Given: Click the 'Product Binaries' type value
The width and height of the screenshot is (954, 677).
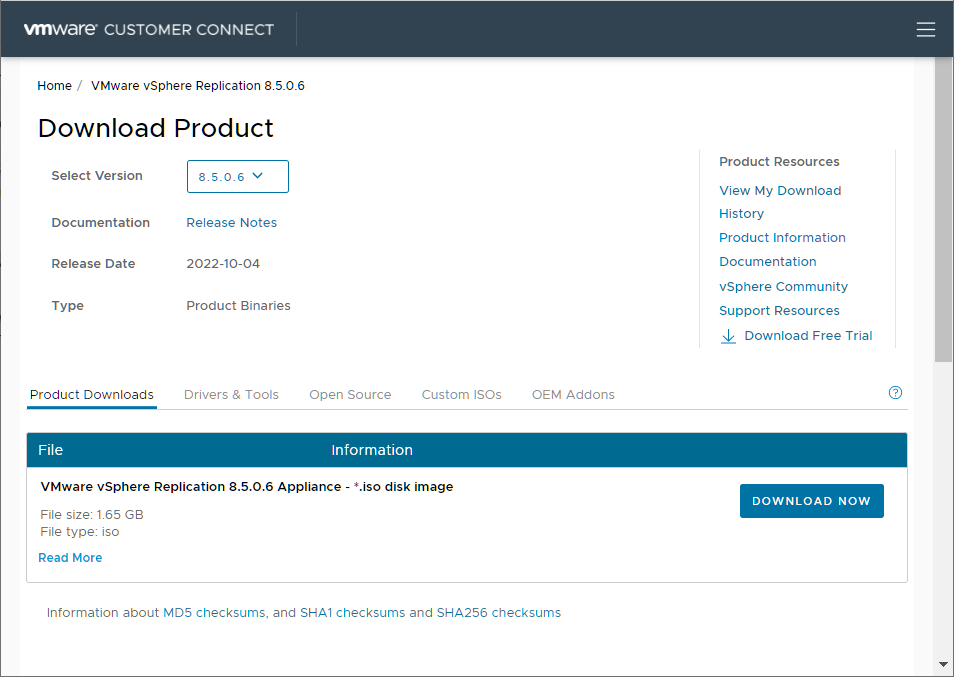Looking at the screenshot, I should (238, 305).
